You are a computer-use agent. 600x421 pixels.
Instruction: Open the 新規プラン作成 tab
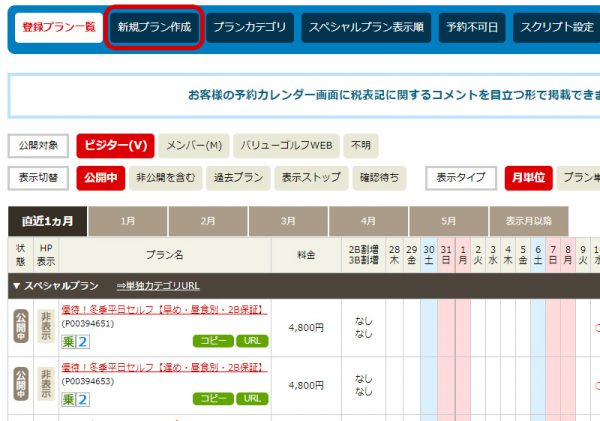click(155, 27)
